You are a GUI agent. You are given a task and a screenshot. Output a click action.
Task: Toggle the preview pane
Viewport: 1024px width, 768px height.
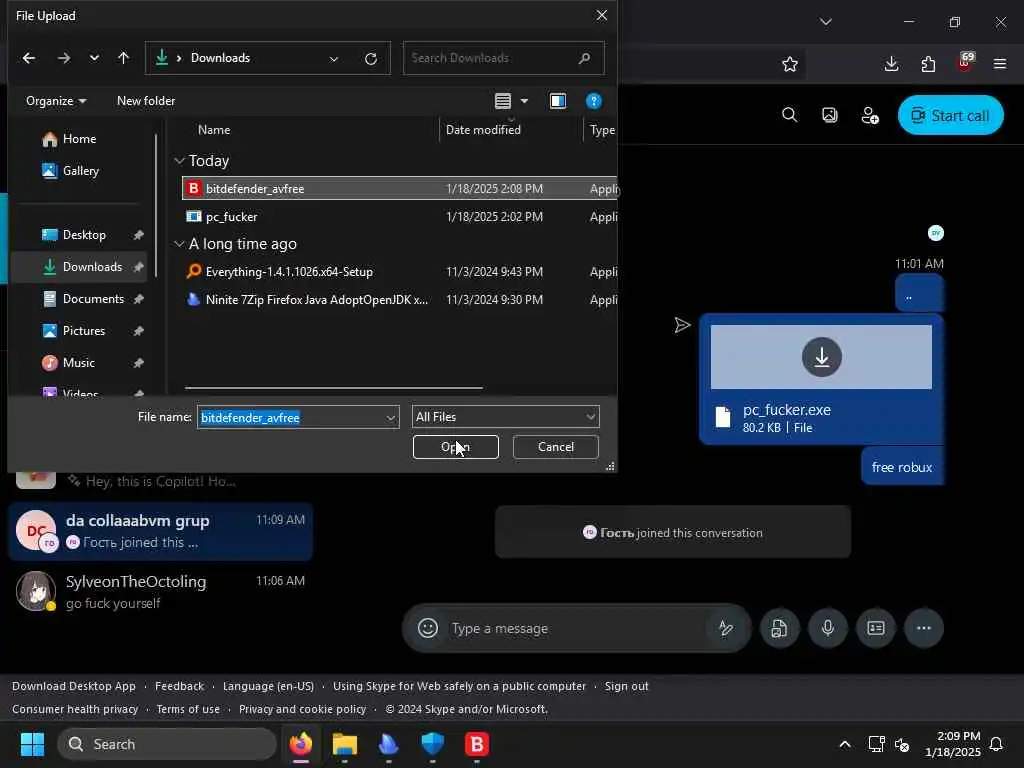558,101
